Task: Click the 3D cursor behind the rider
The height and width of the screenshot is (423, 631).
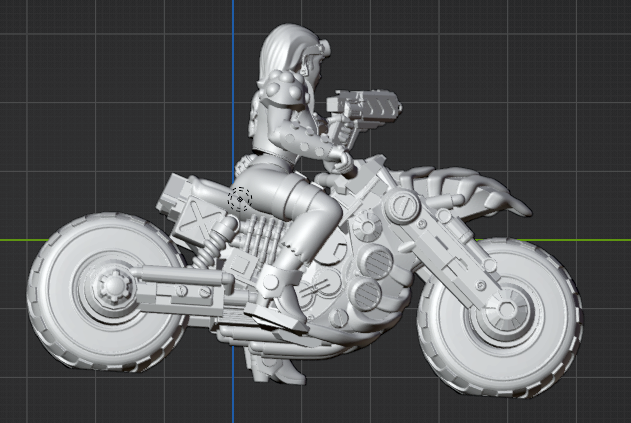Action: click(x=239, y=199)
